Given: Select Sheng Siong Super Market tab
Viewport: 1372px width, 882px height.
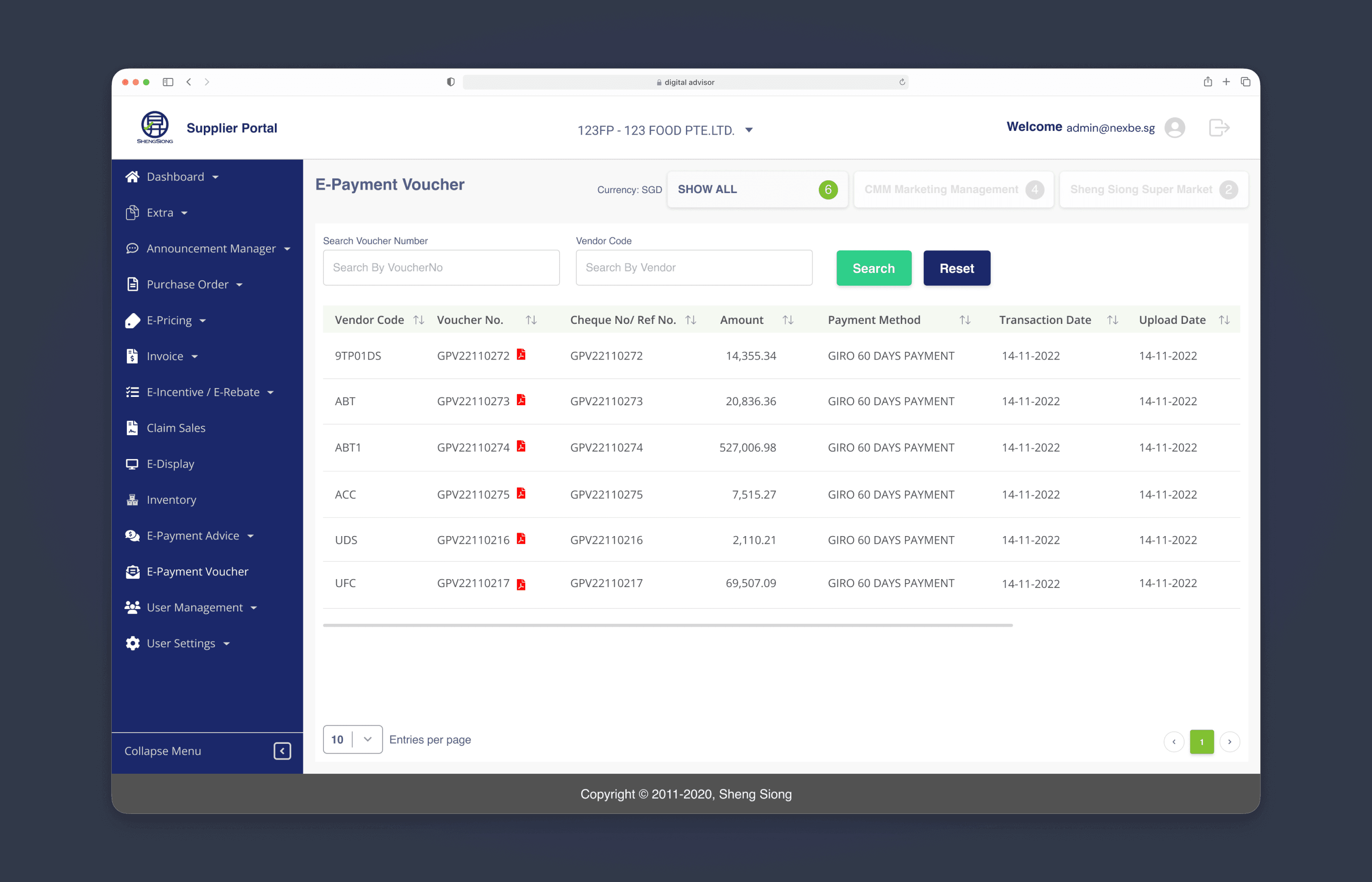Looking at the screenshot, I should 1153,190.
